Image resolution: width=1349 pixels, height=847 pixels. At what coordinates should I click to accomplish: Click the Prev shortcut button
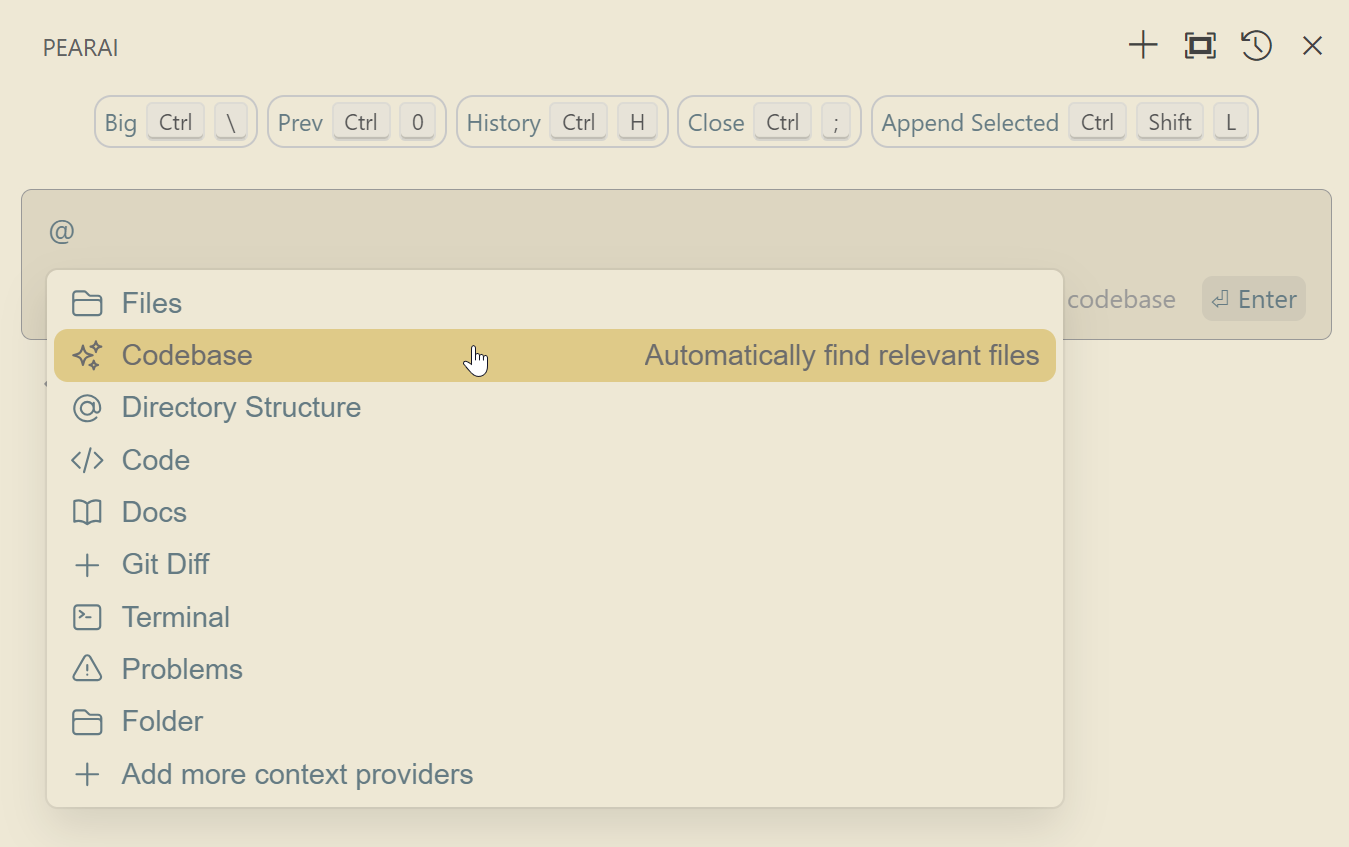coord(356,122)
